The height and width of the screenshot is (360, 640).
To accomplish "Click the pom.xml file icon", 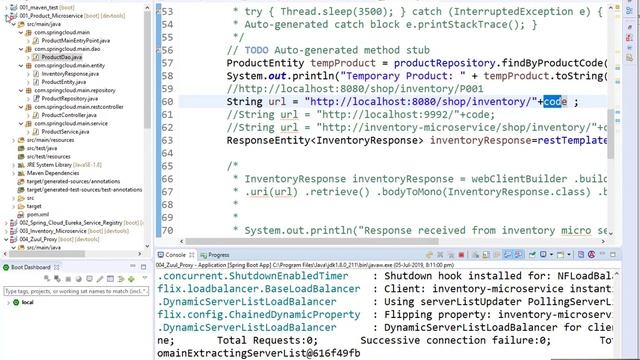I will pyautogui.click(x=21, y=214).
